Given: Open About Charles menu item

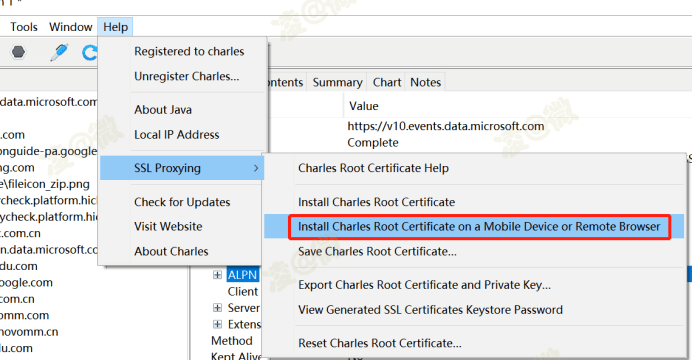Looking at the screenshot, I should pos(171,251).
